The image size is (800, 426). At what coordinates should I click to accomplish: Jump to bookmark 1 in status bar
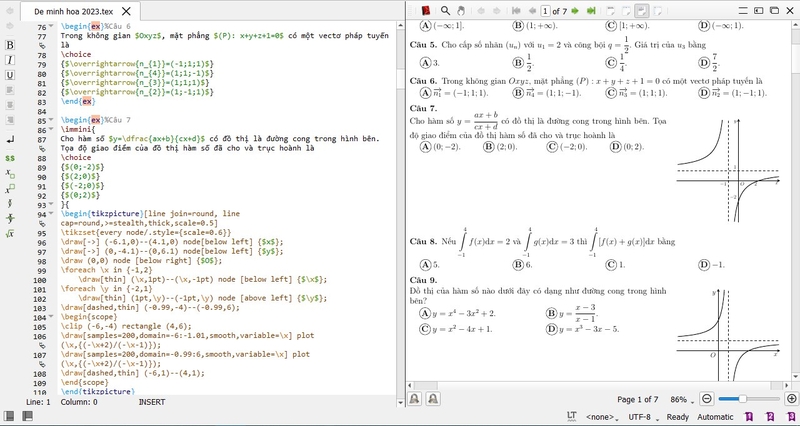748,417
